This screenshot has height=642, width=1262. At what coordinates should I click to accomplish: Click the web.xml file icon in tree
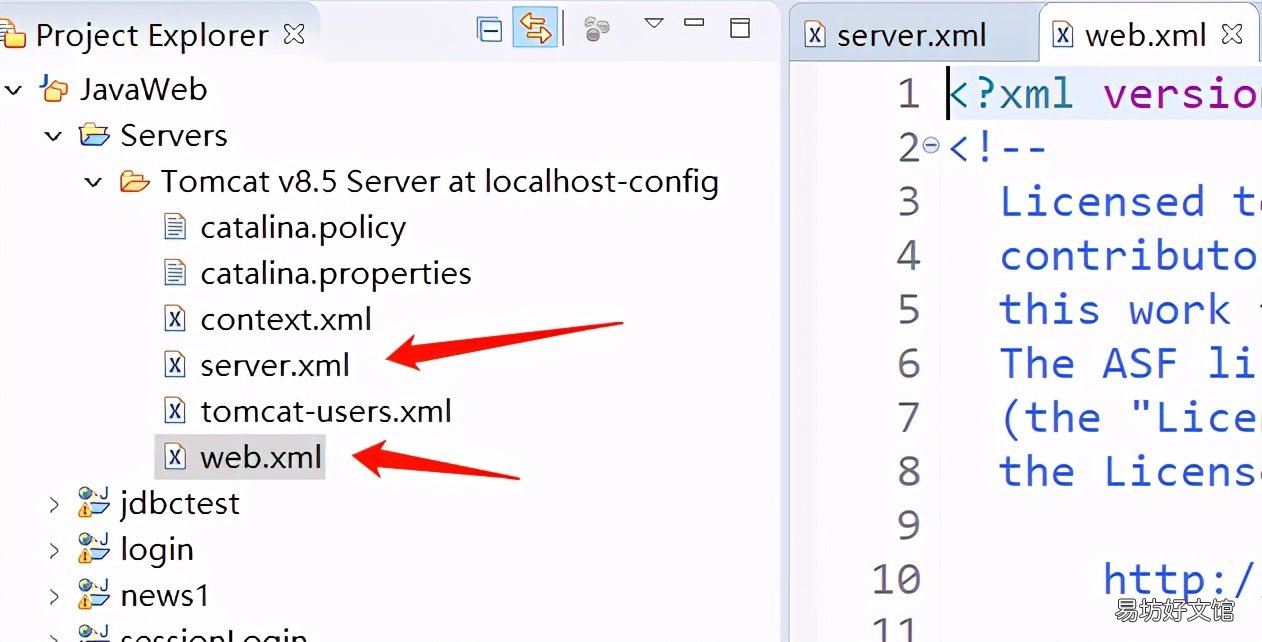(175, 457)
